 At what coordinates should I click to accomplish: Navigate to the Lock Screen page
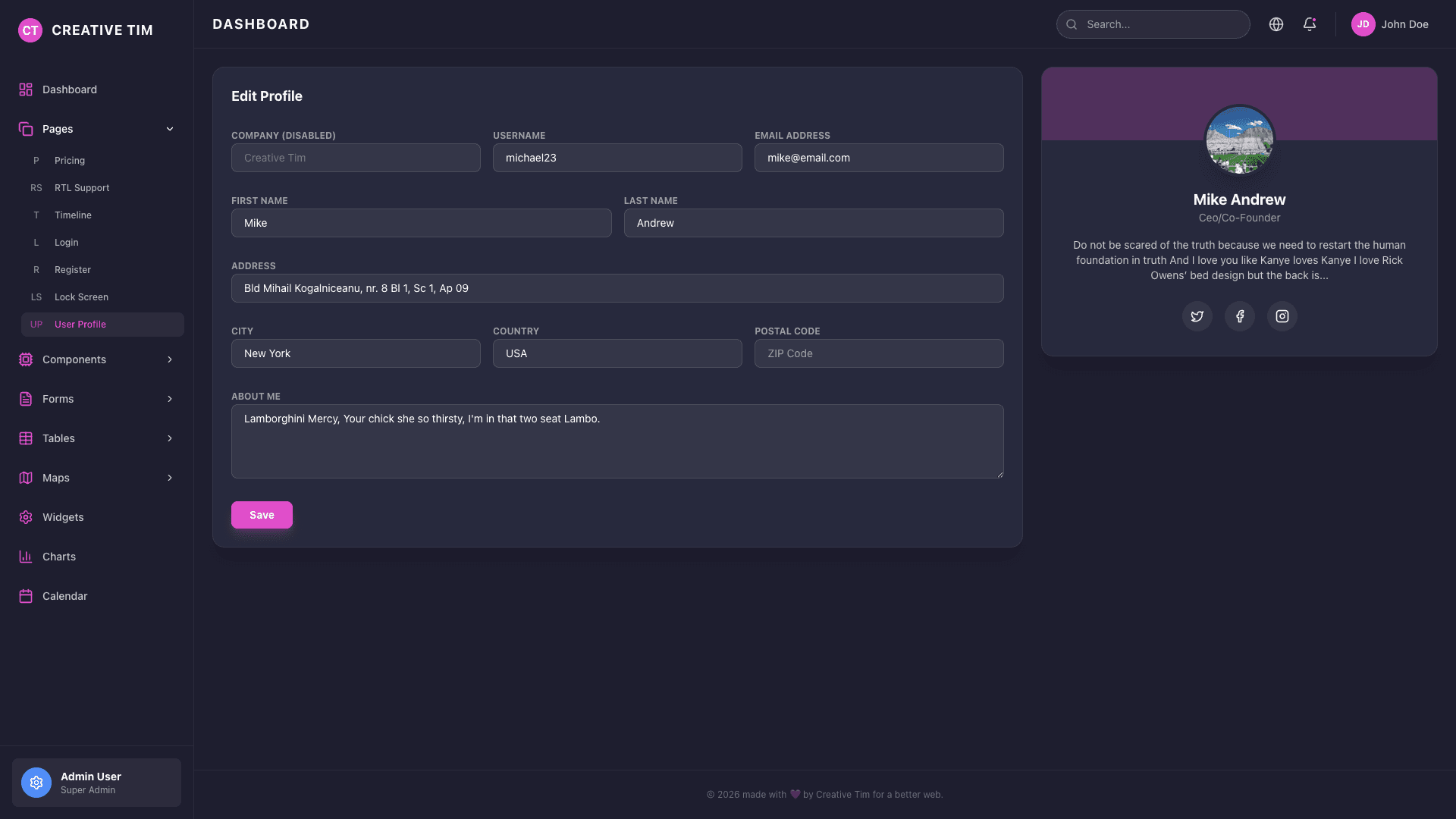[80, 297]
